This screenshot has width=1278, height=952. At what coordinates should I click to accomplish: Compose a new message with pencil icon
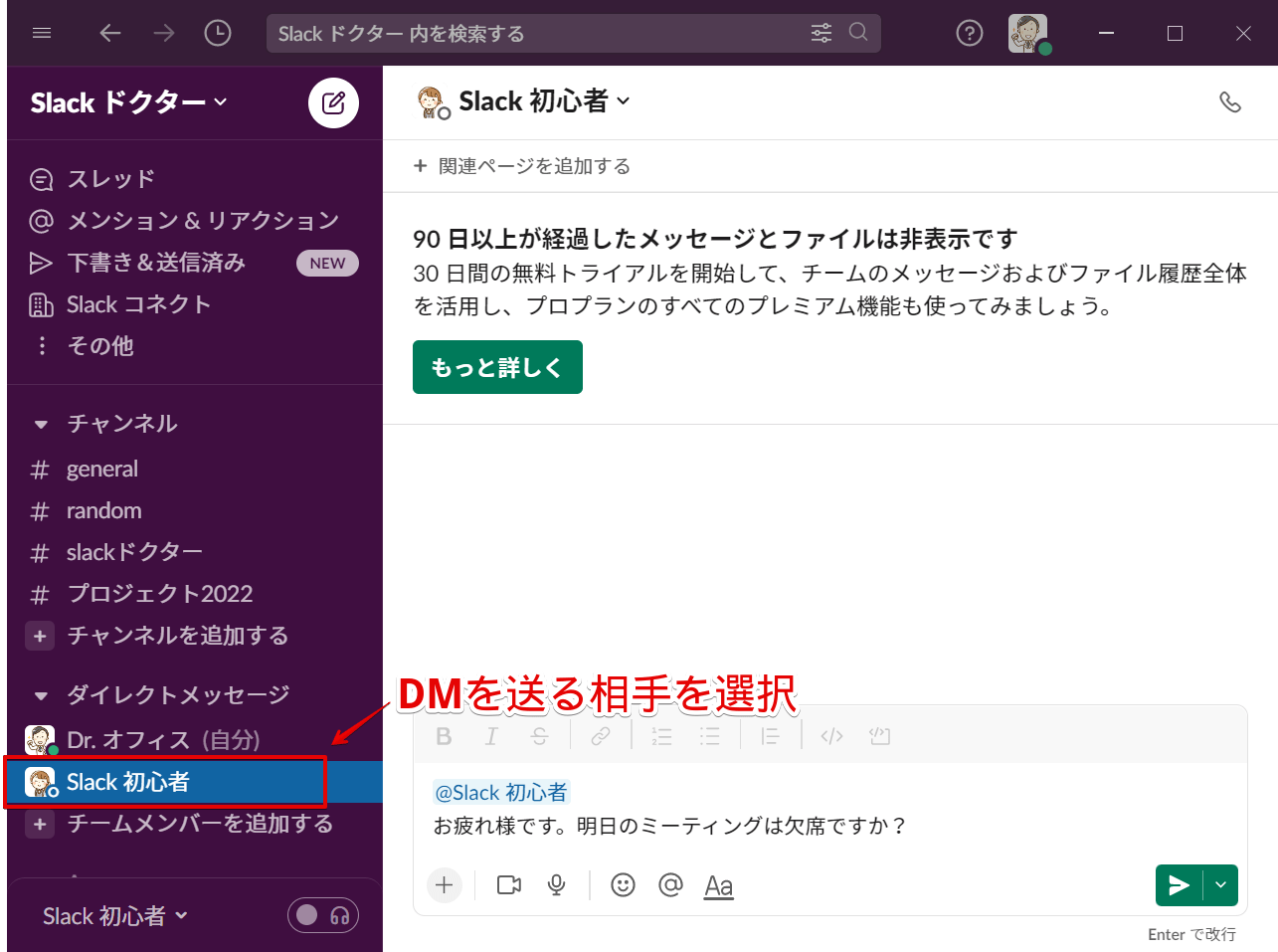pyautogui.click(x=333, y=102)
